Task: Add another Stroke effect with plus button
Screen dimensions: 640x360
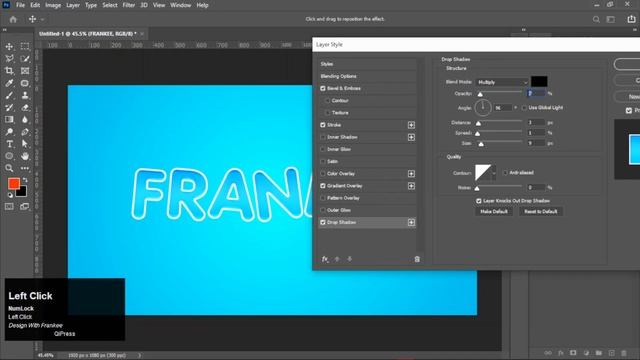Action: coord(411,125)
